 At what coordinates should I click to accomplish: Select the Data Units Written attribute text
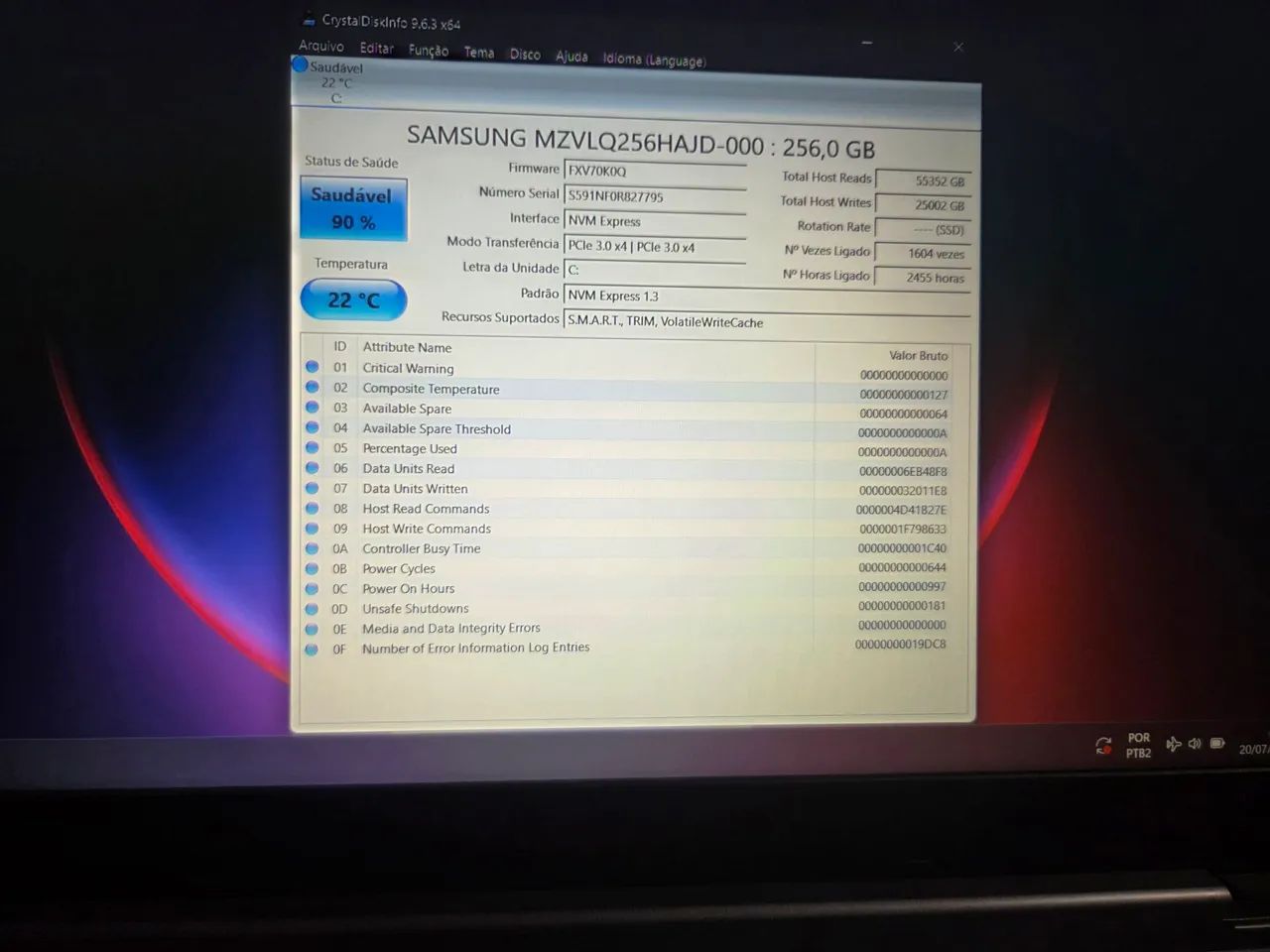pos(415,488)
